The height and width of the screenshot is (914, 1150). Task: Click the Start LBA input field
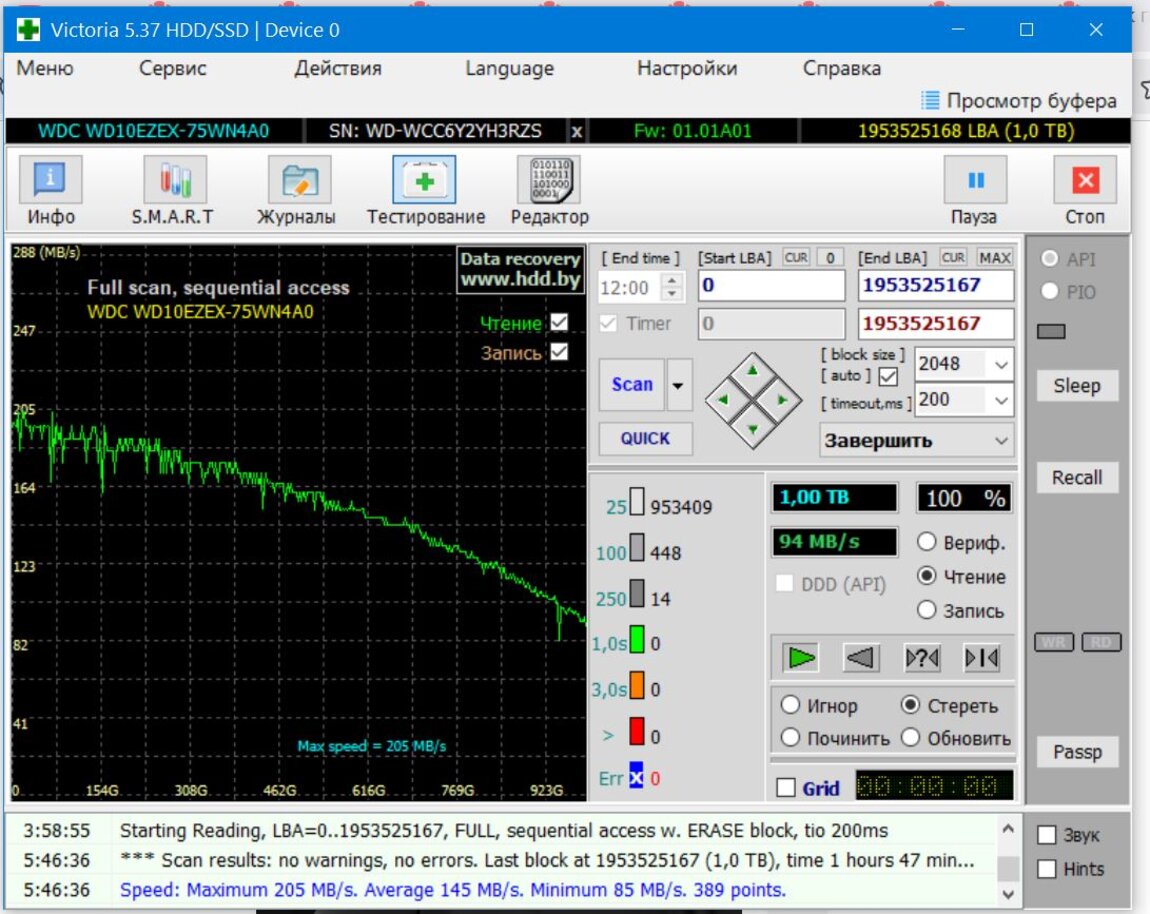(770, 286)
